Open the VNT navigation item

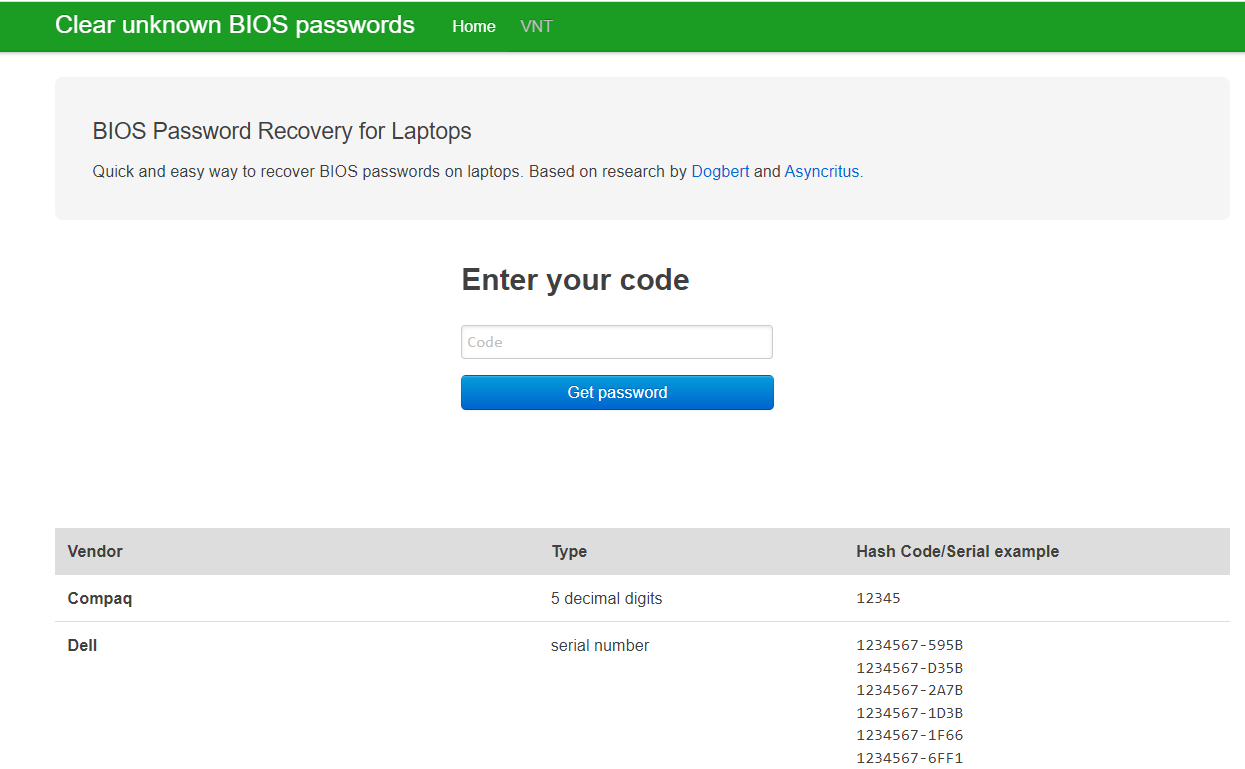[536, 26]
